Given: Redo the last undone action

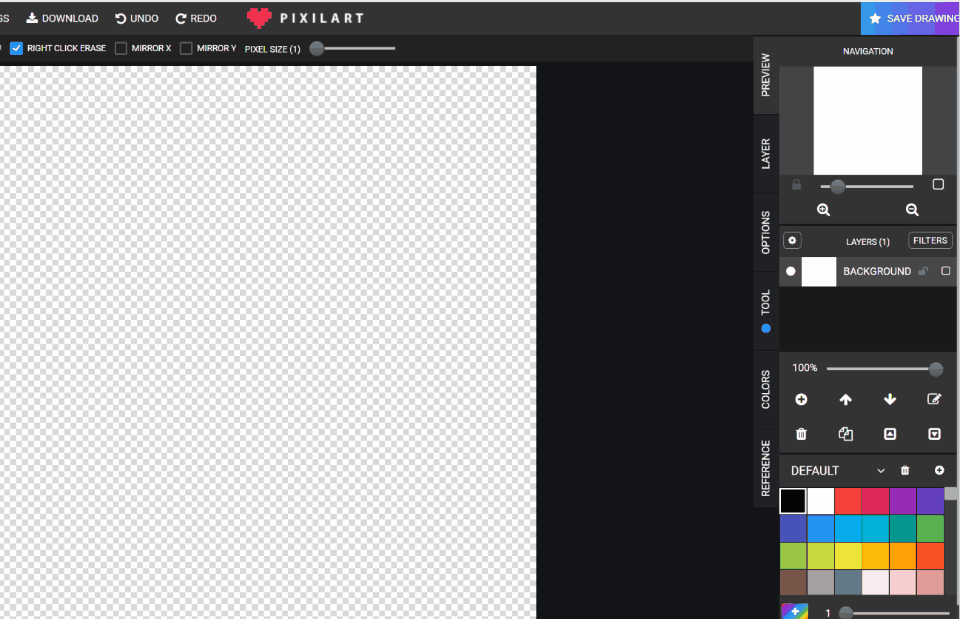Looking at the screenshot, I should pyautogui.click(x=196, y=18).
